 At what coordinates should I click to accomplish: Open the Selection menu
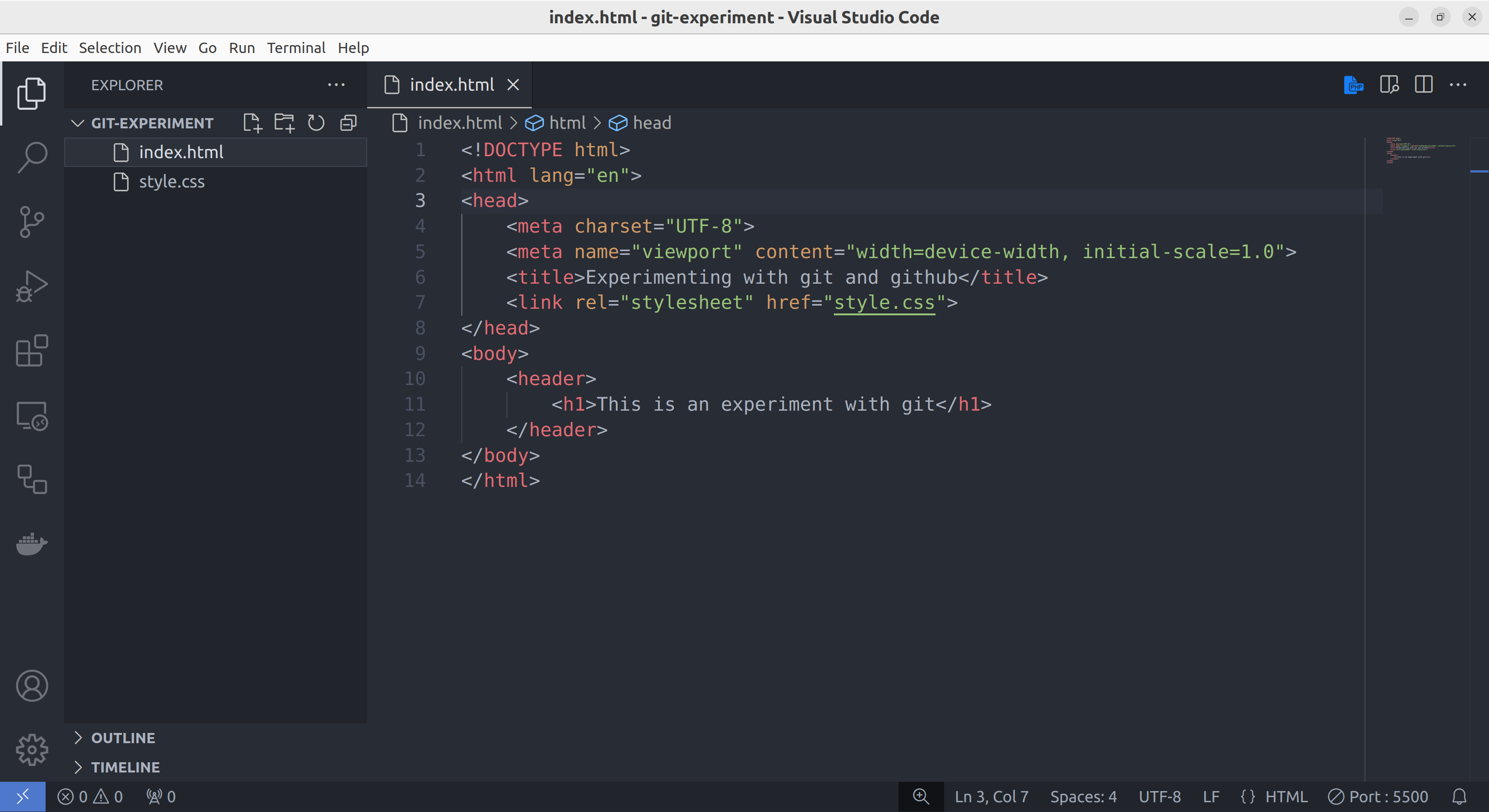(x=110, y=48)
